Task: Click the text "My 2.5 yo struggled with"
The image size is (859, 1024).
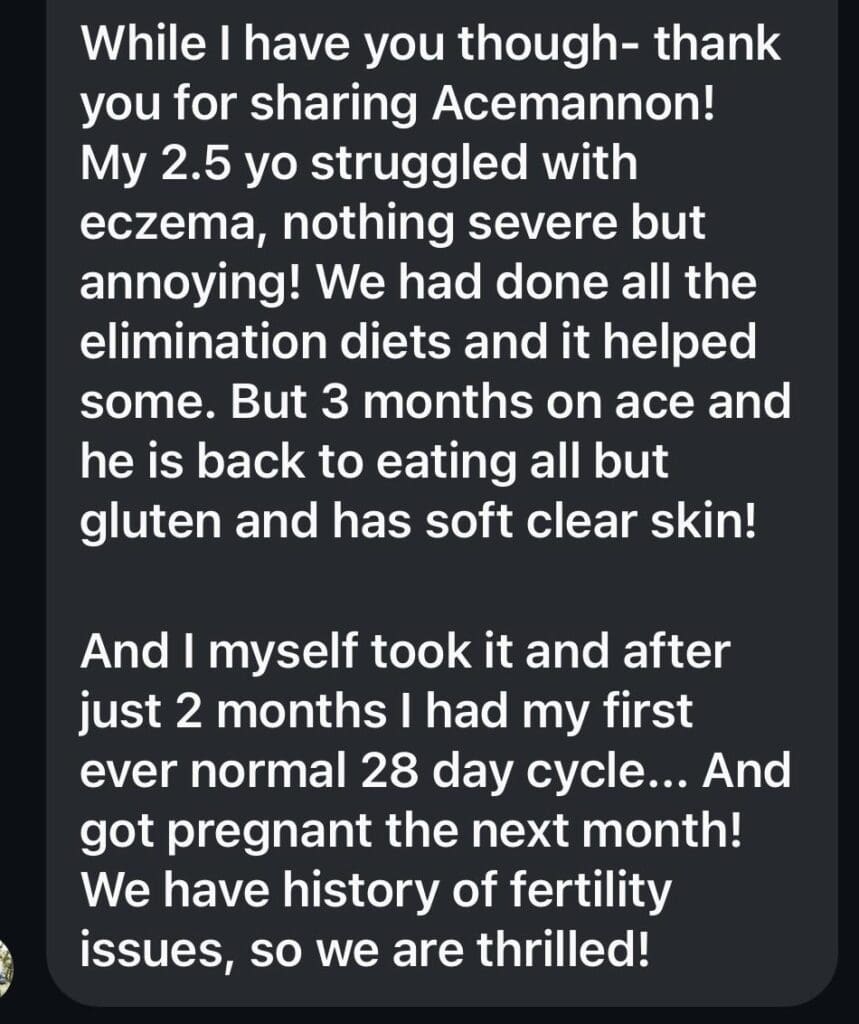Action: 358,164
